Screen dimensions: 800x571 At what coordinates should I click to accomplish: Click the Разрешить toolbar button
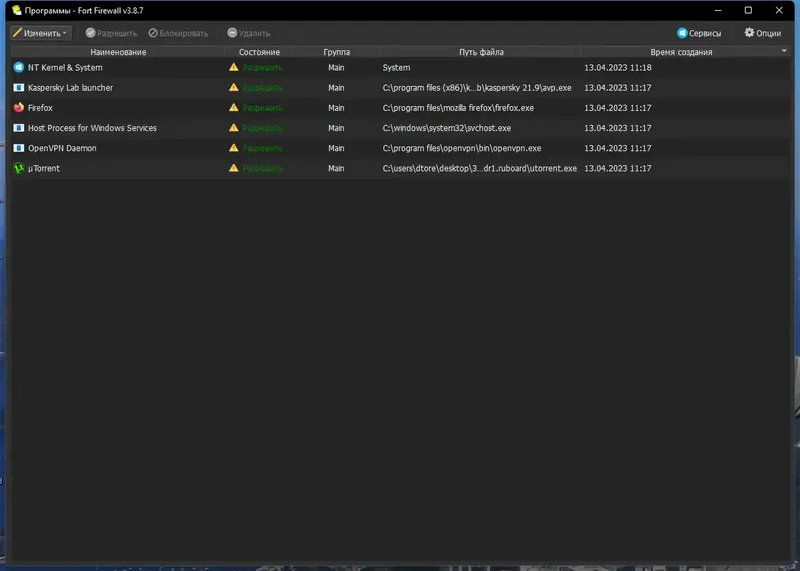(111, 33)
